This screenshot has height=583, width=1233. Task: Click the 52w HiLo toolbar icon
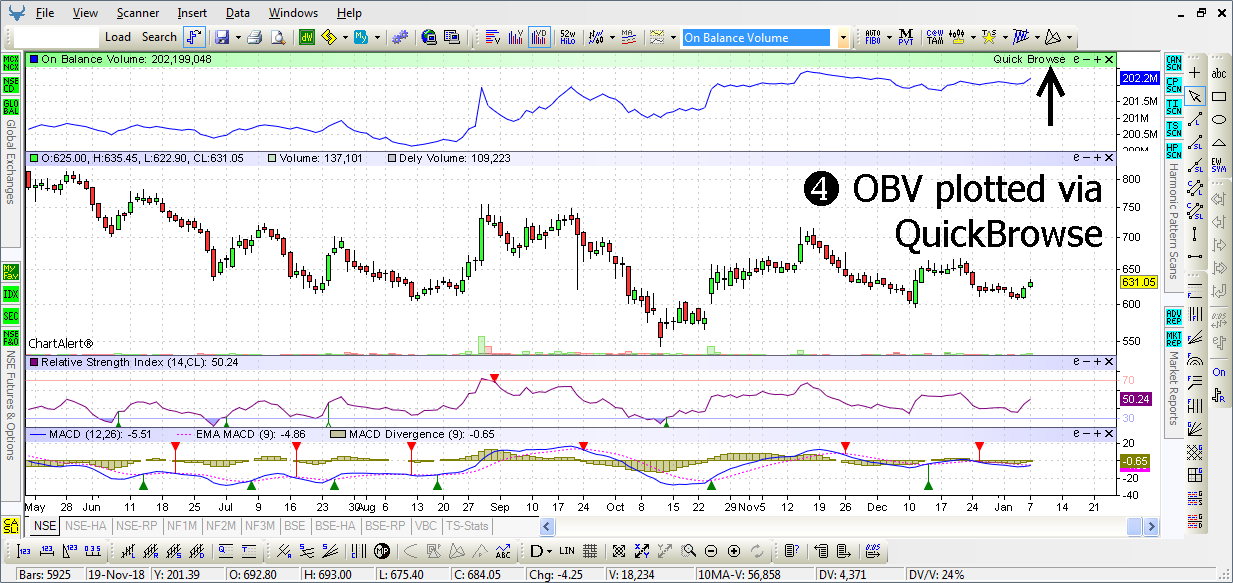point(568,37)
